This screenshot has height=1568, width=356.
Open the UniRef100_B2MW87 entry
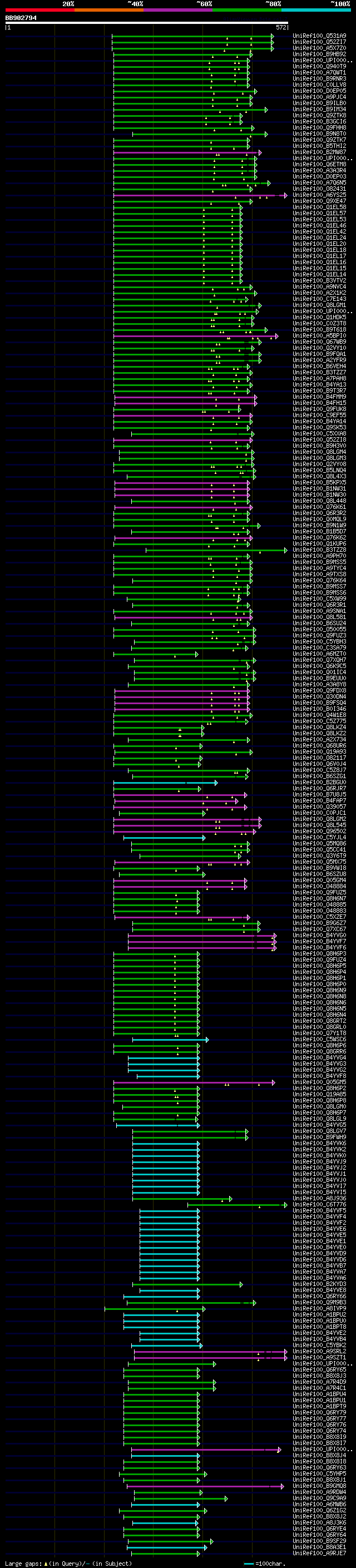(x=319, y=152)
